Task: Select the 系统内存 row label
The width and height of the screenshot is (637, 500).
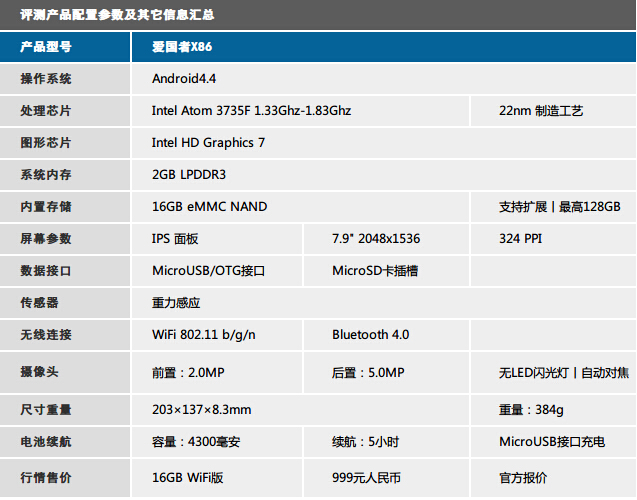Action: pos(46,175)
